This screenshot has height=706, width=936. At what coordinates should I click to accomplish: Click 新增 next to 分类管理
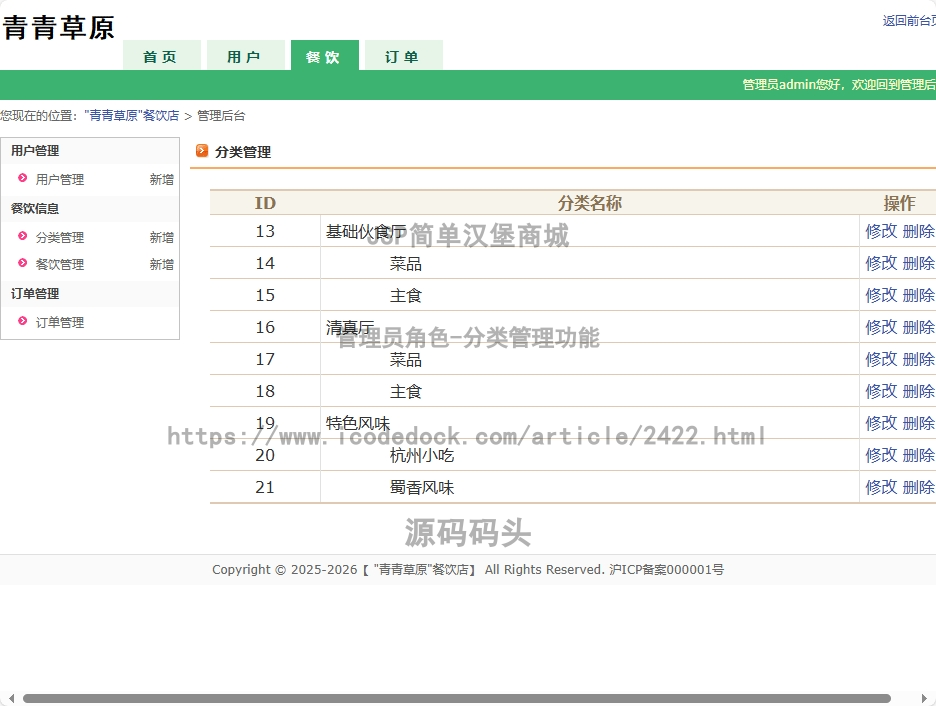[162, 237]
